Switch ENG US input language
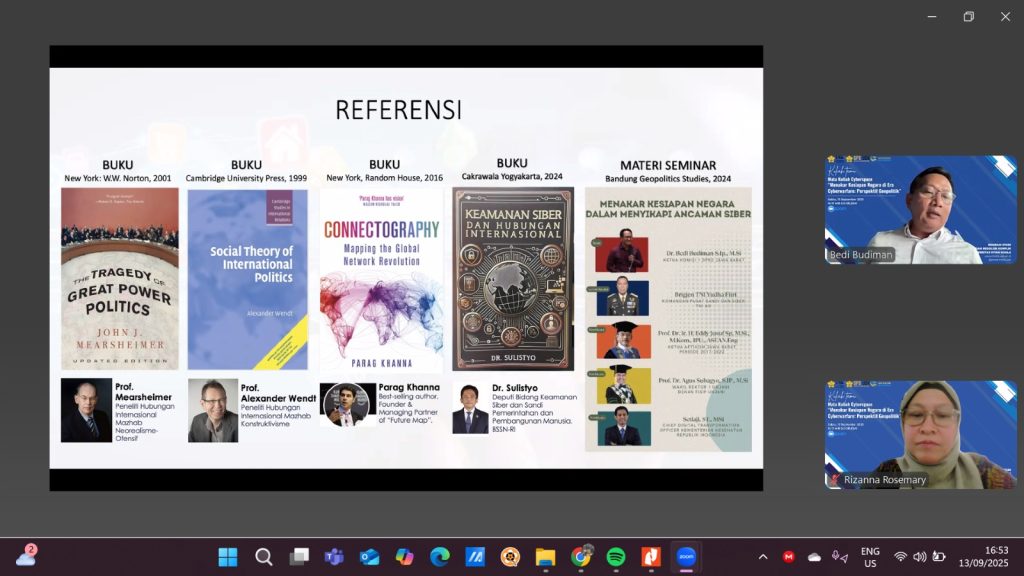Image resolution: width=1024 pixels, height=576 pixels. click(x=871, y=557)
